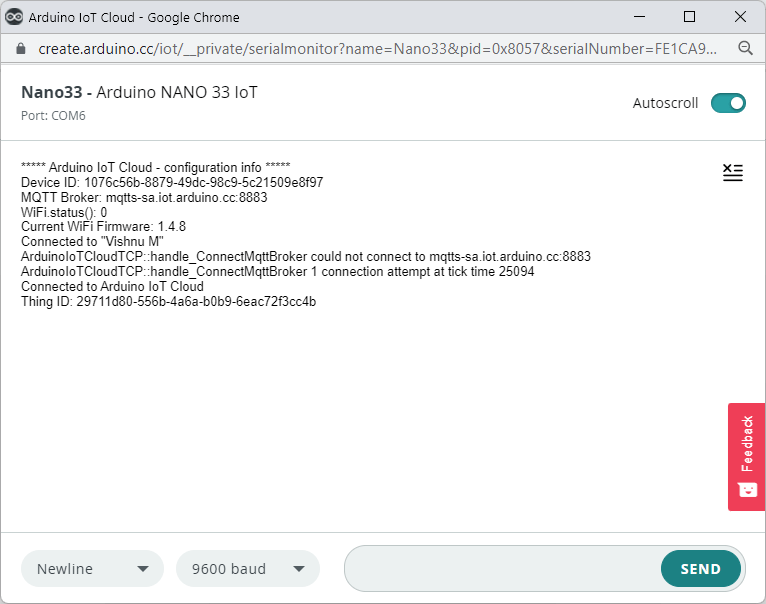Viewport: 766px width, 604px height.
Task: Send the serial message with SEND
Action: click(701, 569)
